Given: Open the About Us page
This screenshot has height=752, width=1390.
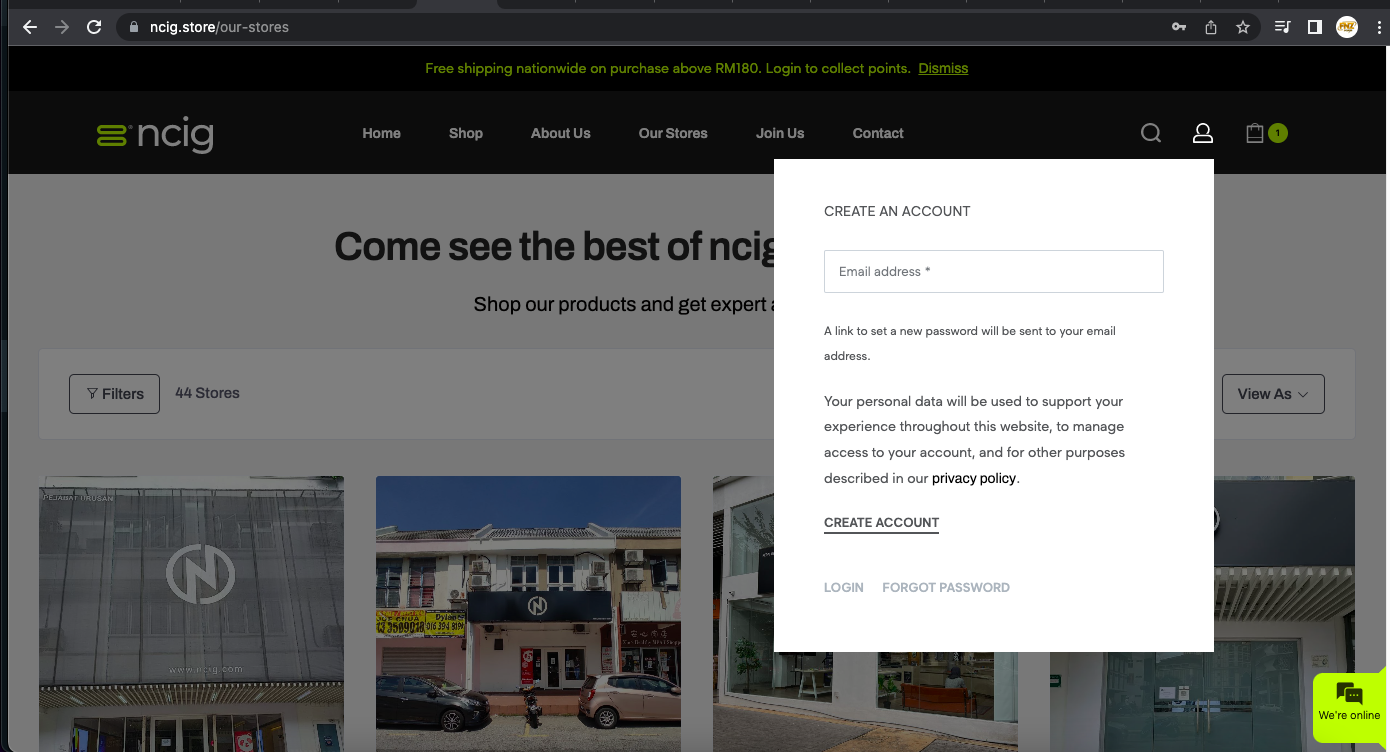Looking at the screenshot, I should click(x=560, y=133).
